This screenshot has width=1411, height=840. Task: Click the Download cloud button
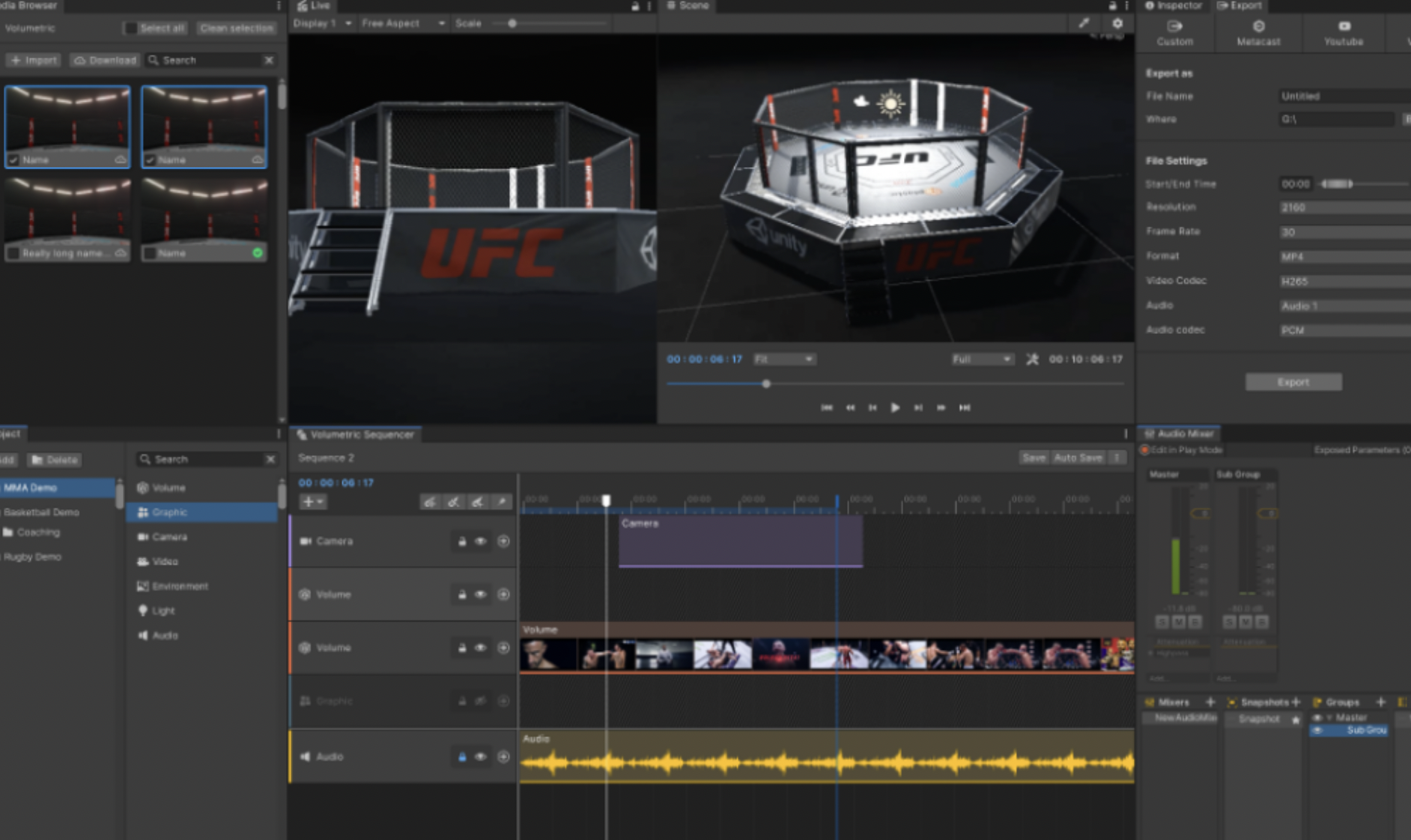(x=105, y=60)
